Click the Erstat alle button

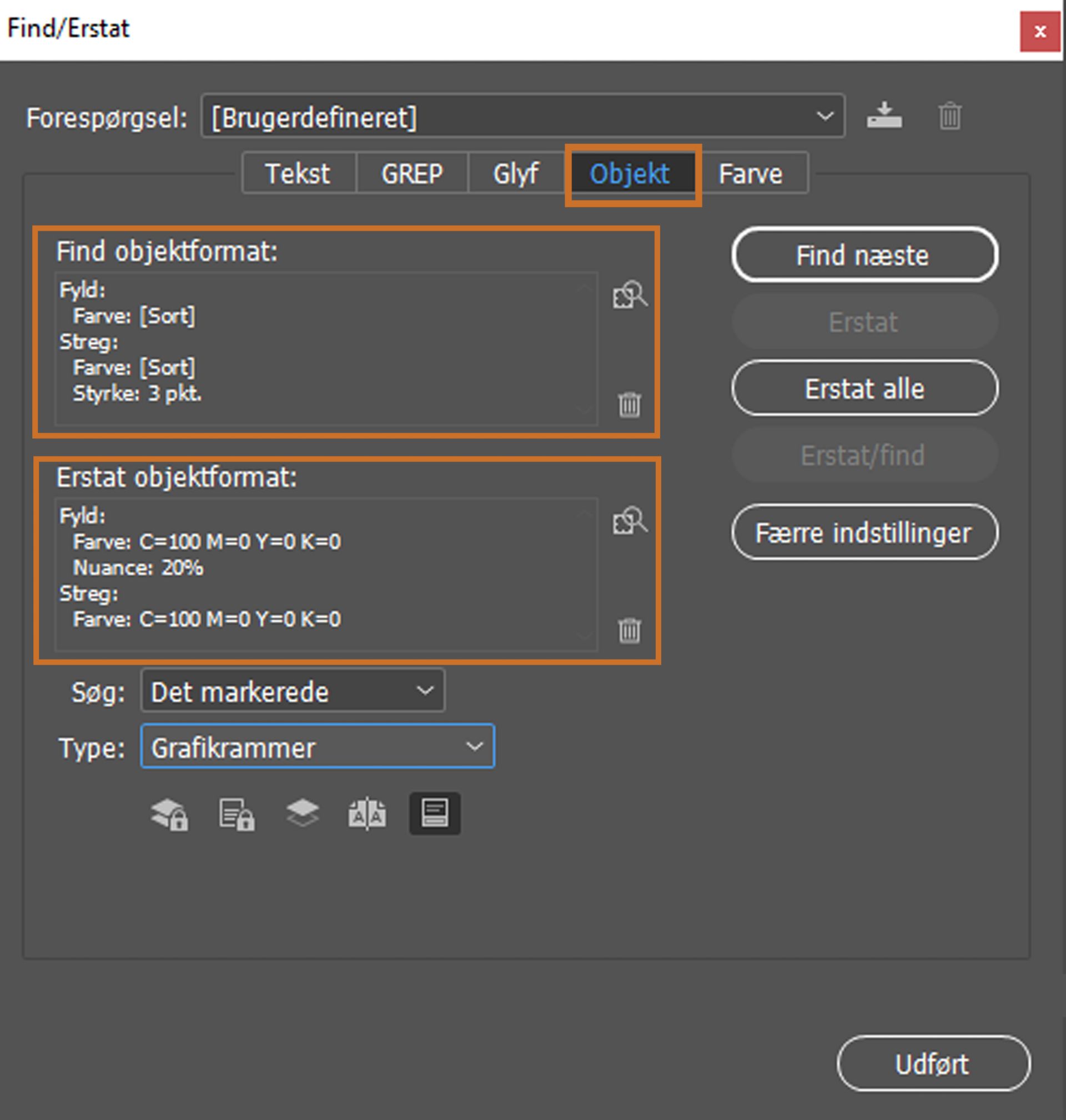click(864, 388)
